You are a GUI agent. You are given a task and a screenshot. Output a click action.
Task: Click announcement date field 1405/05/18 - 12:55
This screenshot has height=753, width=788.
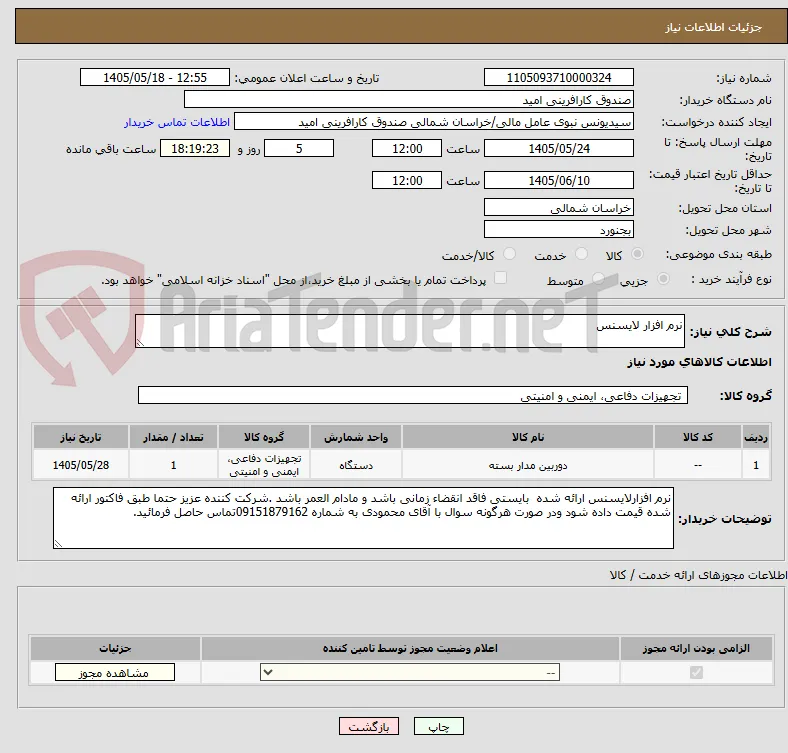point(155,77)
